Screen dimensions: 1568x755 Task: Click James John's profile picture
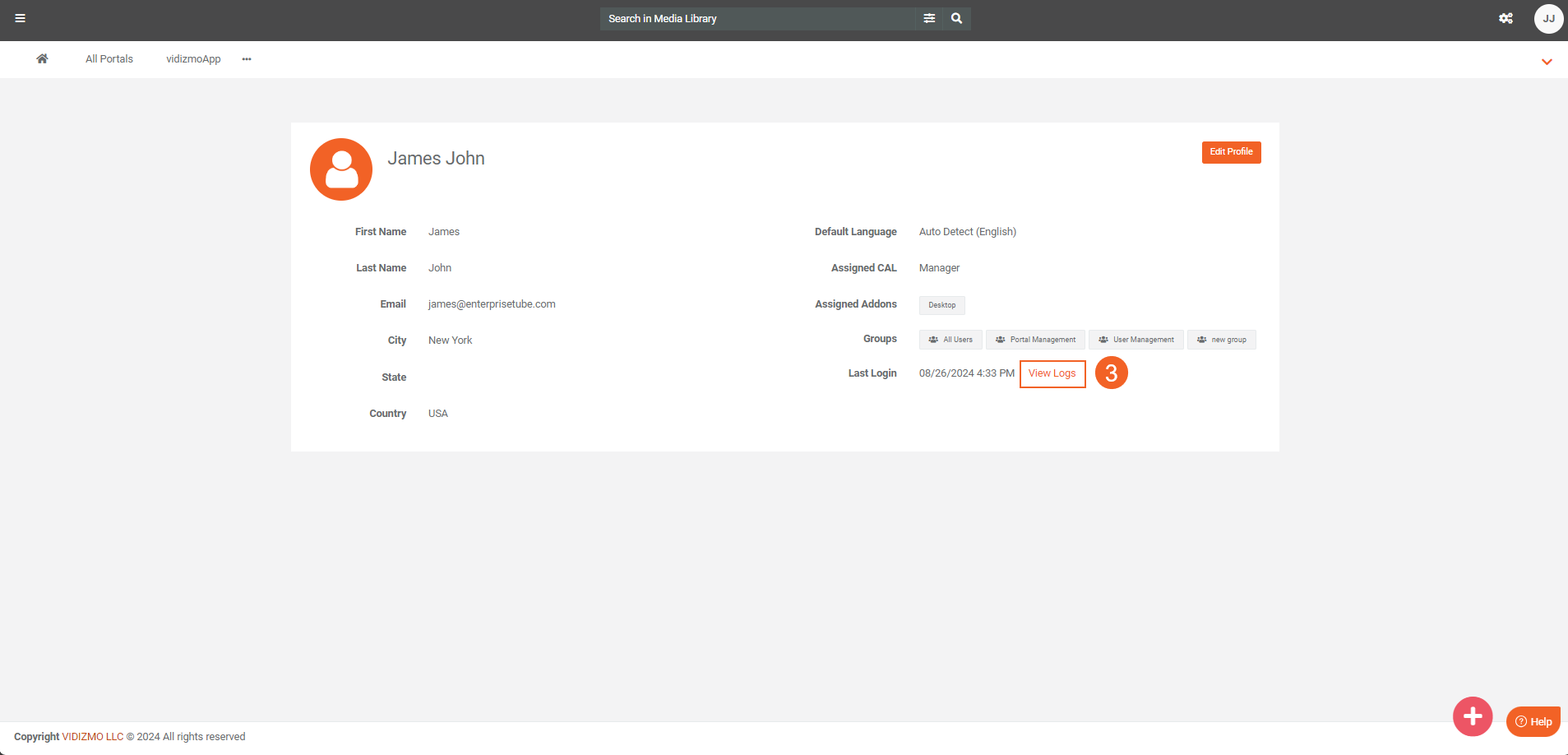(341, 169)
